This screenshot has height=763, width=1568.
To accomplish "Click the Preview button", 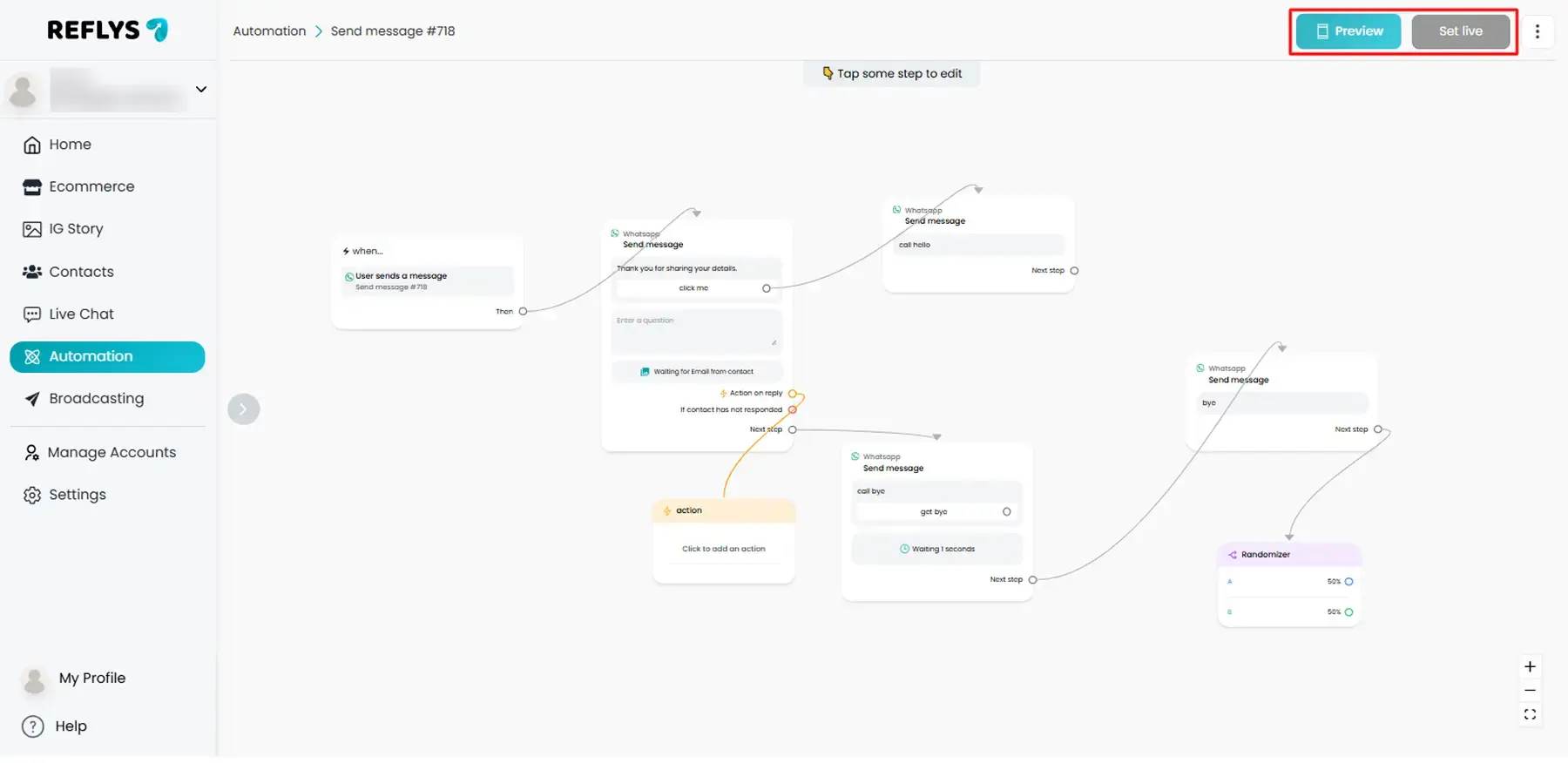I will pyautogui.click(x=1348, y=31).
